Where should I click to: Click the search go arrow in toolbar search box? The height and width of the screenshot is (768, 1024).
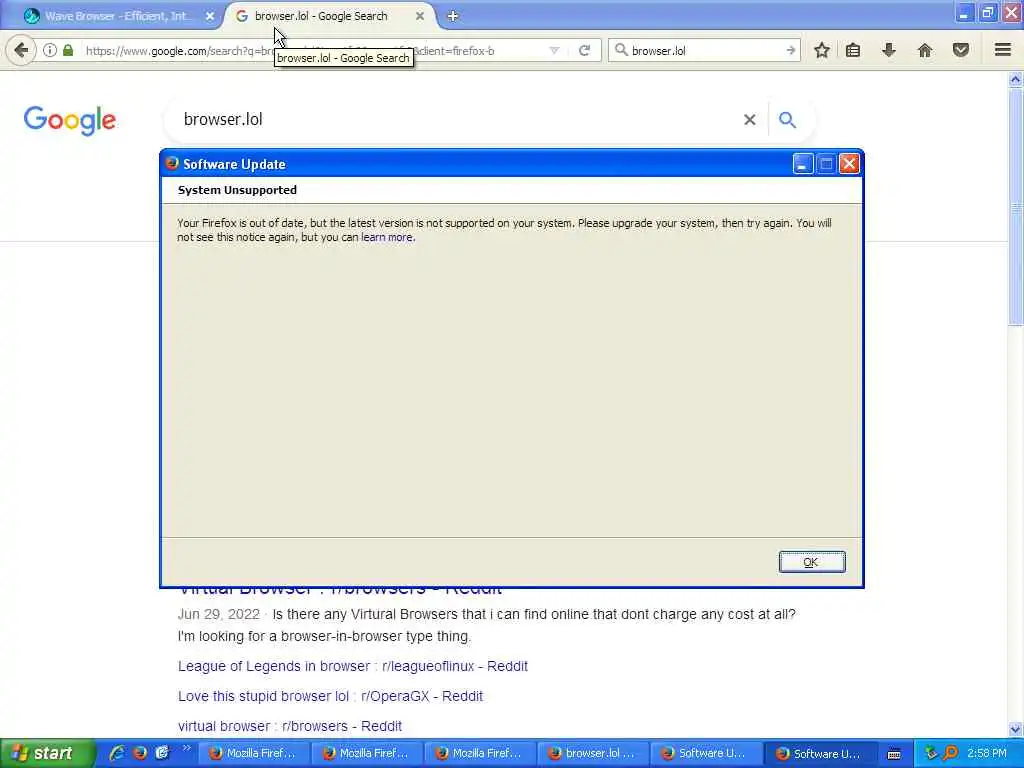coord(790,50)
